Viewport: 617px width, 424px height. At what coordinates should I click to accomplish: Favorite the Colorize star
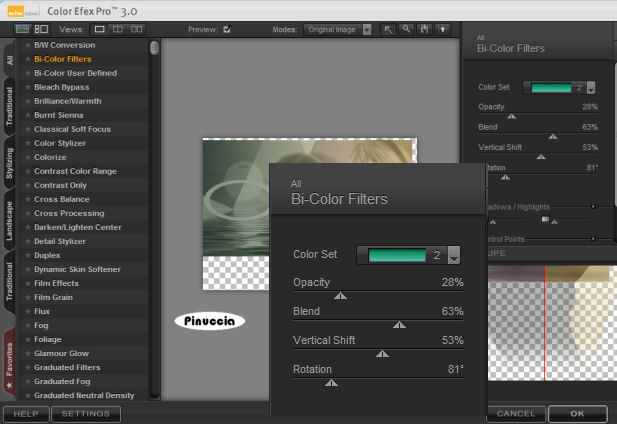pos(28,157)
